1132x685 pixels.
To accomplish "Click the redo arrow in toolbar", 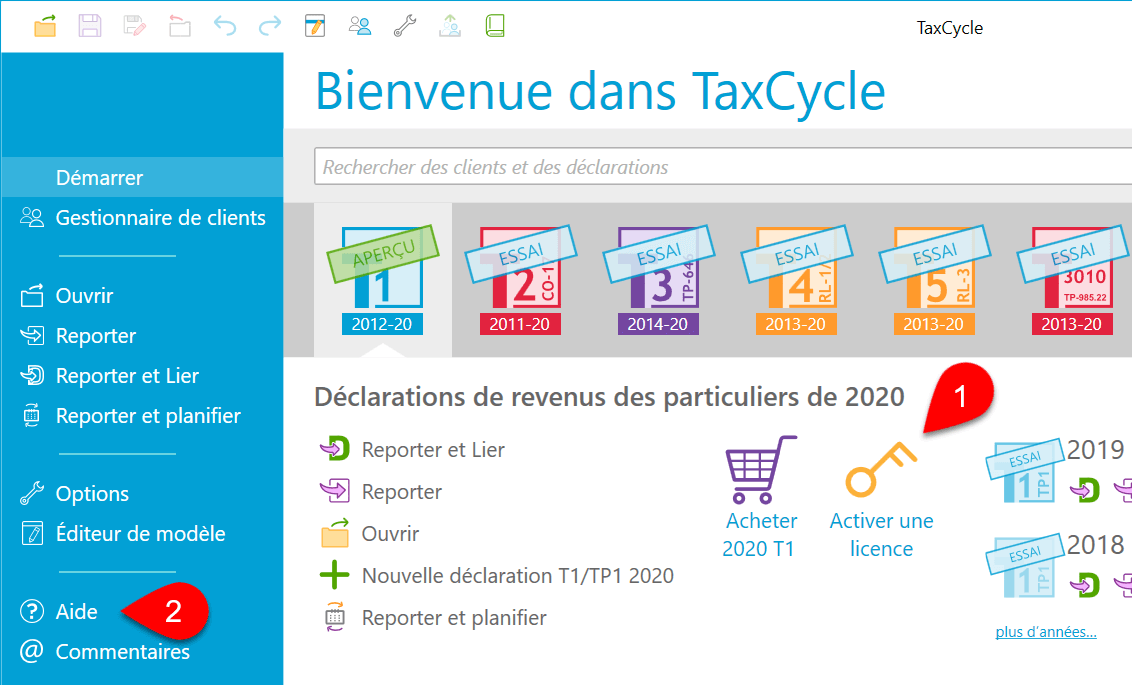I will pyautogui.click(x=270, y=27).
